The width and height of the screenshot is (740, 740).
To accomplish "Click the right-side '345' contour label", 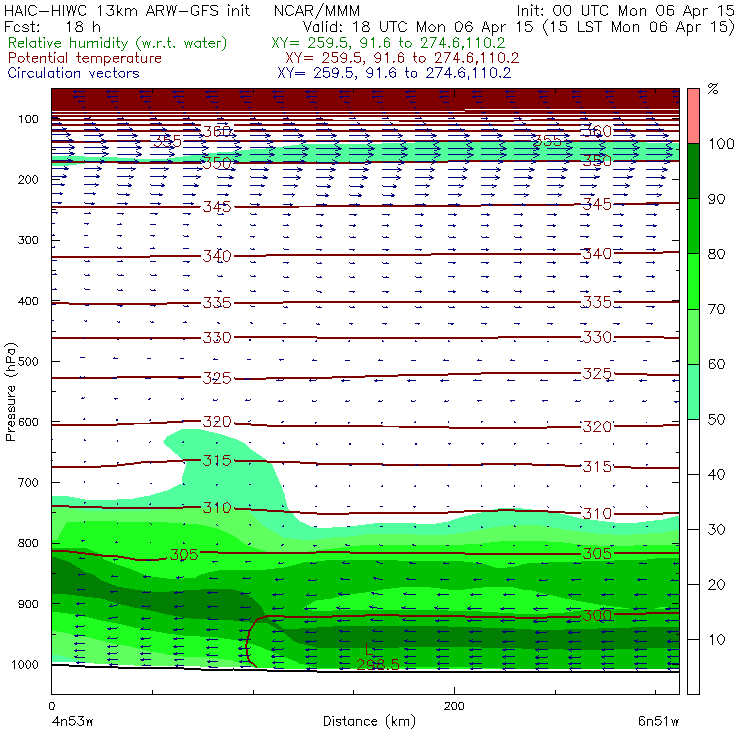I will (597, 204).
